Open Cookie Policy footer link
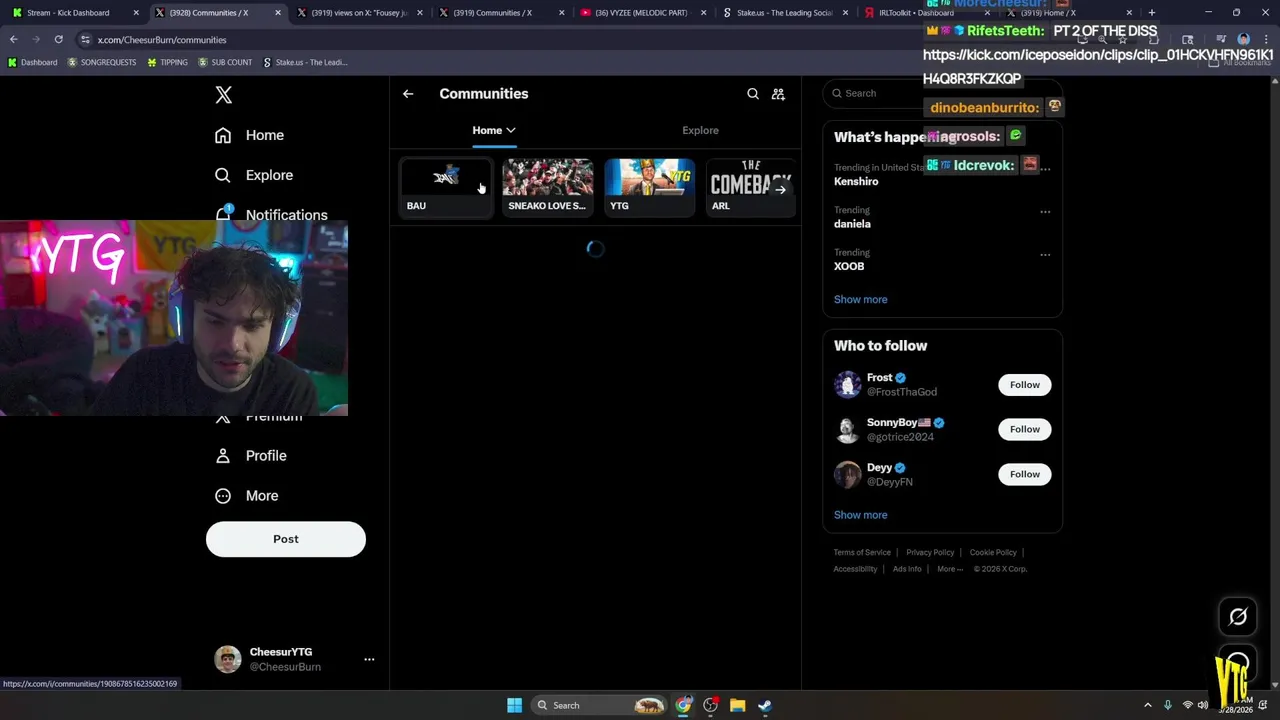Viewport: 1280px width, 720px height. tap(993, 552)
